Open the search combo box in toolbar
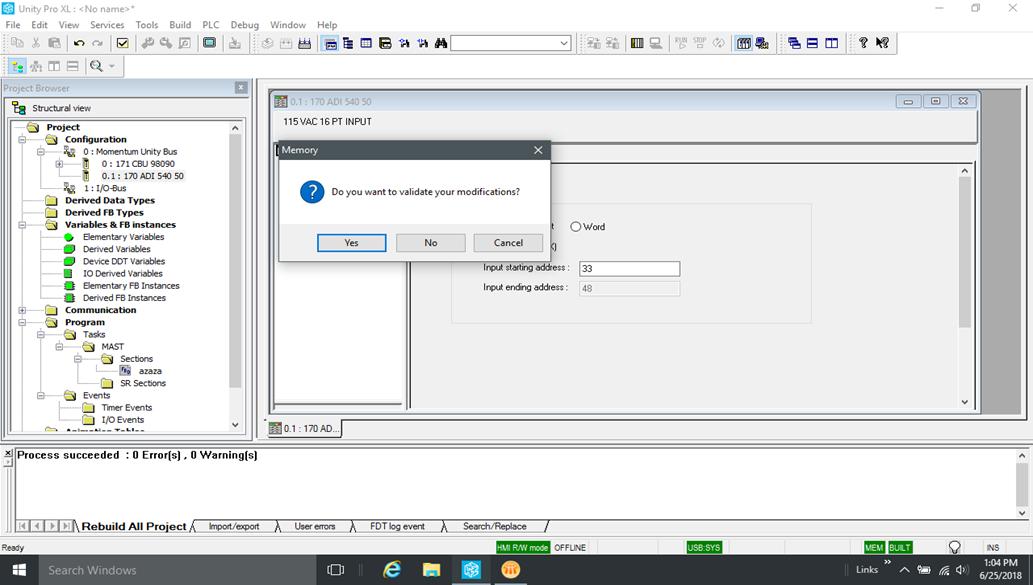The height and width of the screenshot is (585, 1033). (511, 43)
